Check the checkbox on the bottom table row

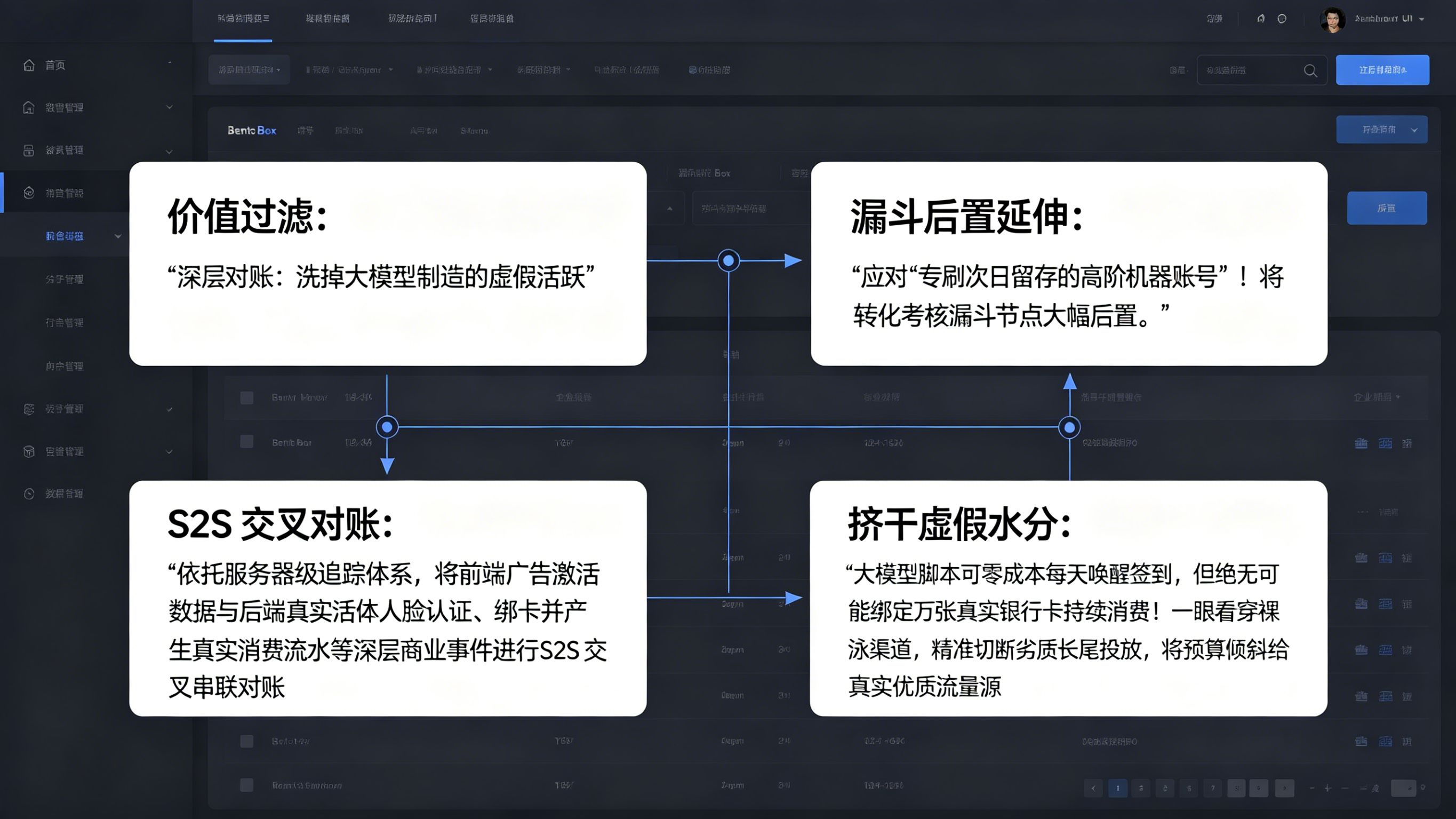pos(247,785)
